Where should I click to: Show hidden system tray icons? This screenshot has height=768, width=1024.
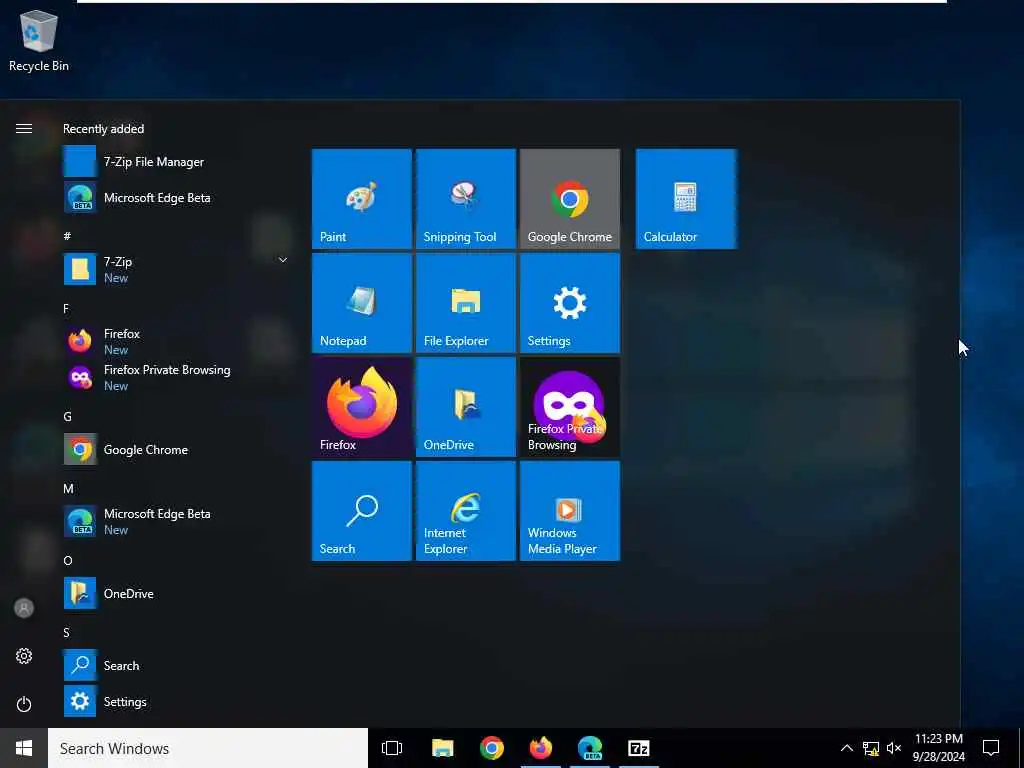846,748
